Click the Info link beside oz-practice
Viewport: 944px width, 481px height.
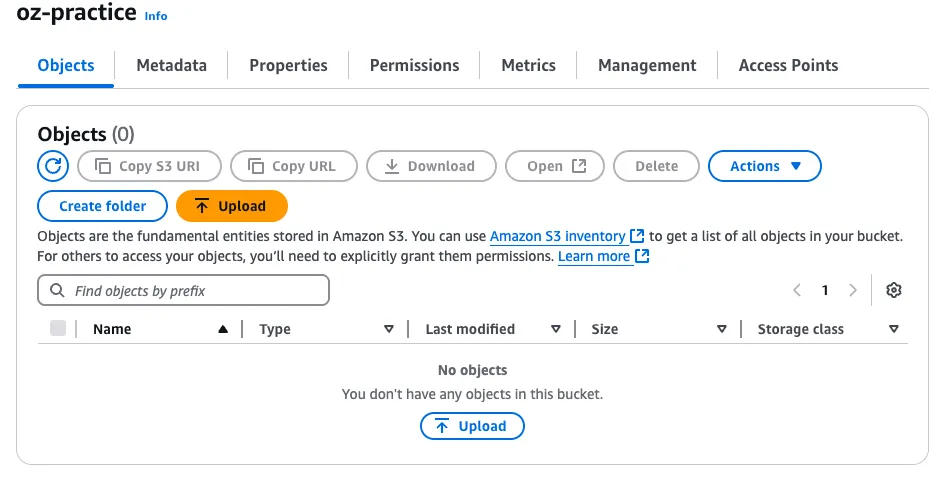156,16
